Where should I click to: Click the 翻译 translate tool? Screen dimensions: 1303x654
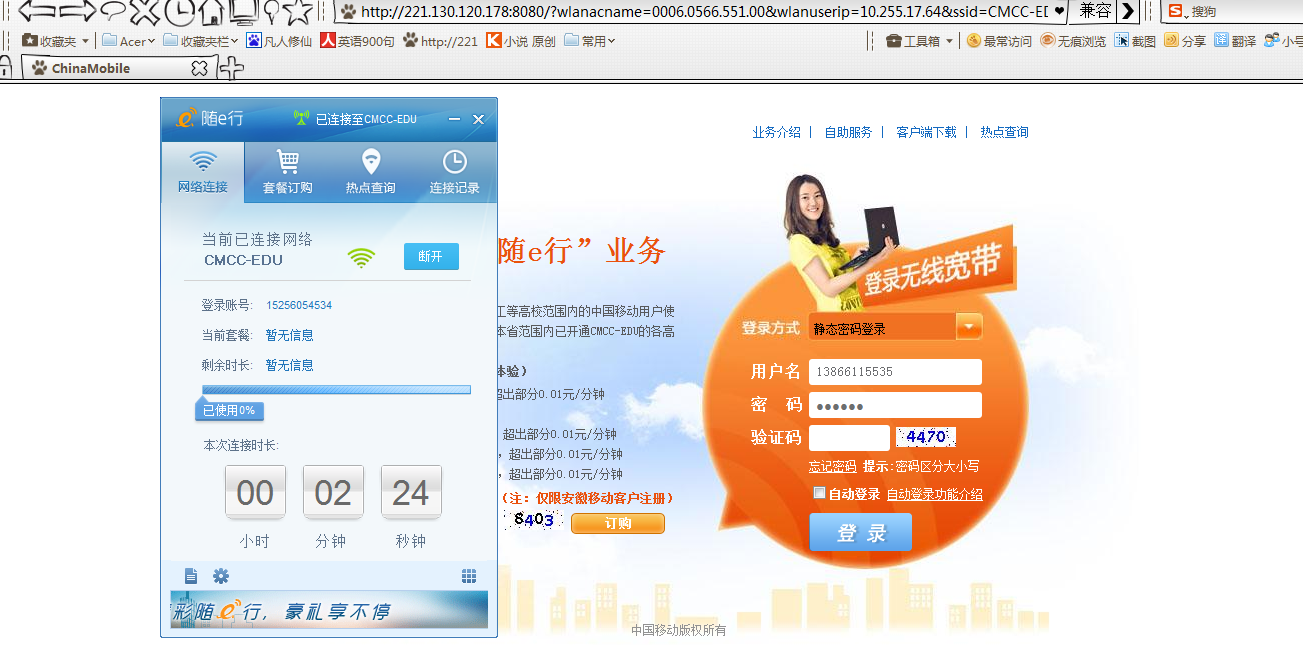(1235, 41)
